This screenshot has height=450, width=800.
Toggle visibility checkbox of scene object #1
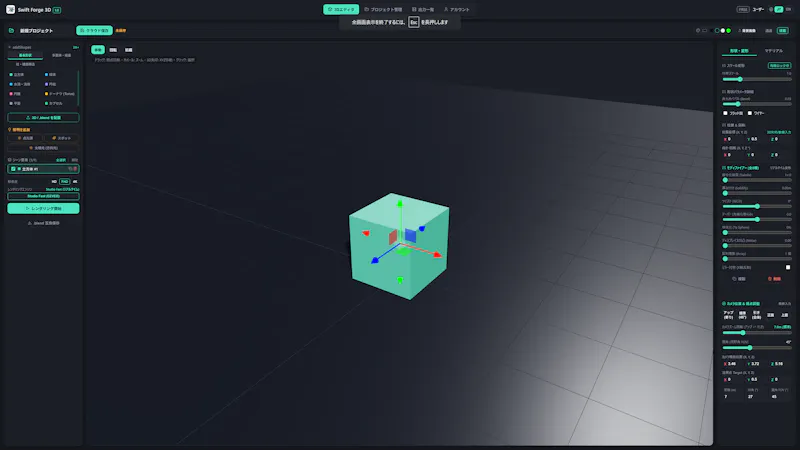13,169
